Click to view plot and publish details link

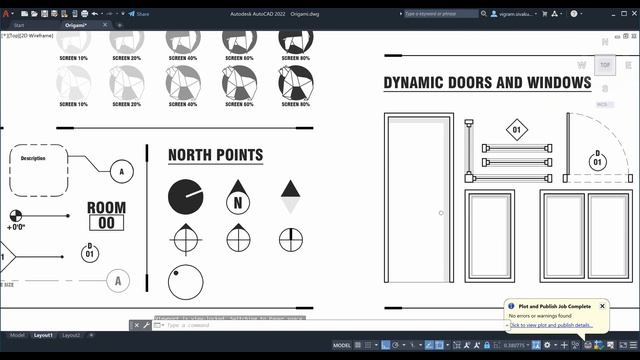coord(551,325)
